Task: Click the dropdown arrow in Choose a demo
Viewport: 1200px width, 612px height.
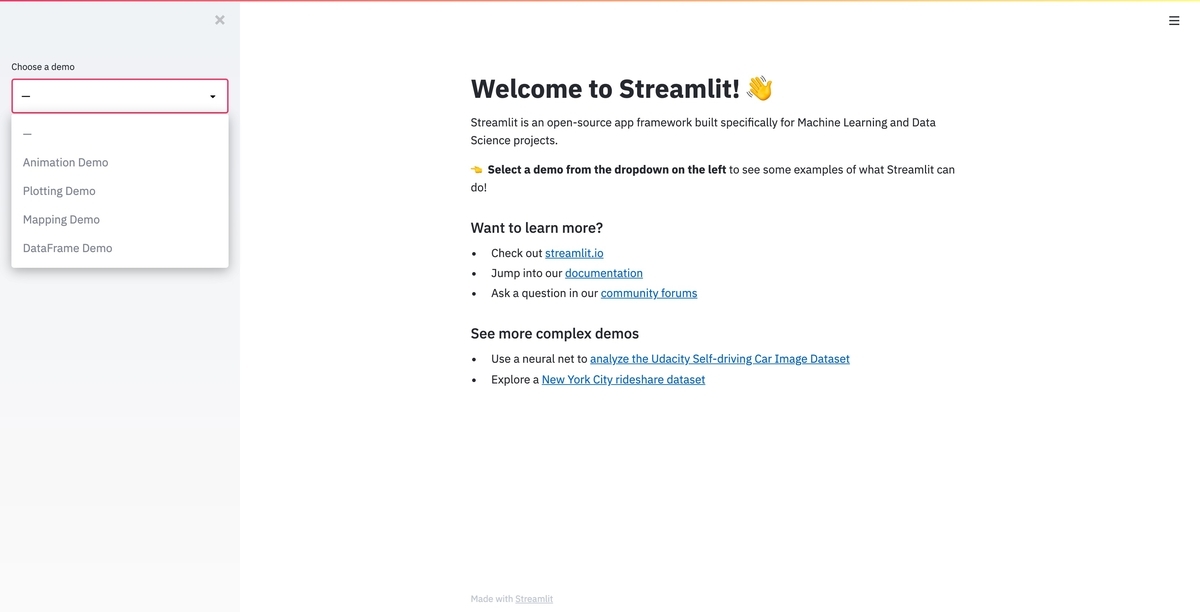Action: tap(213, 97)
